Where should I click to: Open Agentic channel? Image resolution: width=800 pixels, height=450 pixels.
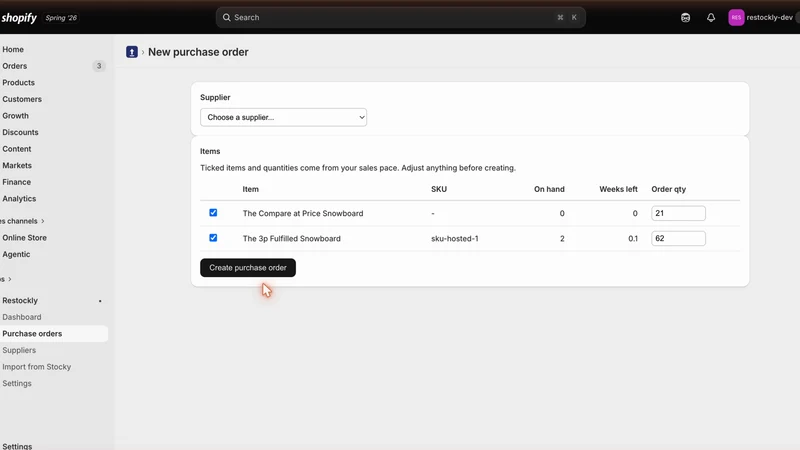coord(16,254)
